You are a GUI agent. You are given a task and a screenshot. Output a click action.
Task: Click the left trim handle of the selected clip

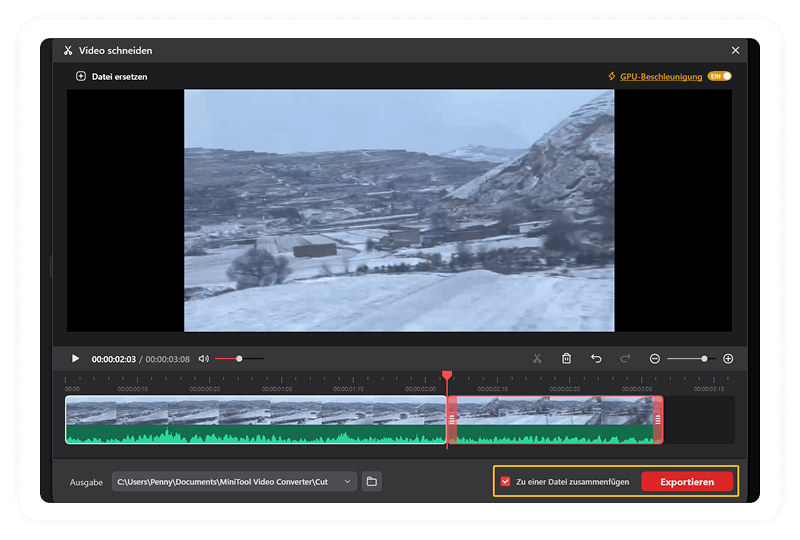coord(452,420)
